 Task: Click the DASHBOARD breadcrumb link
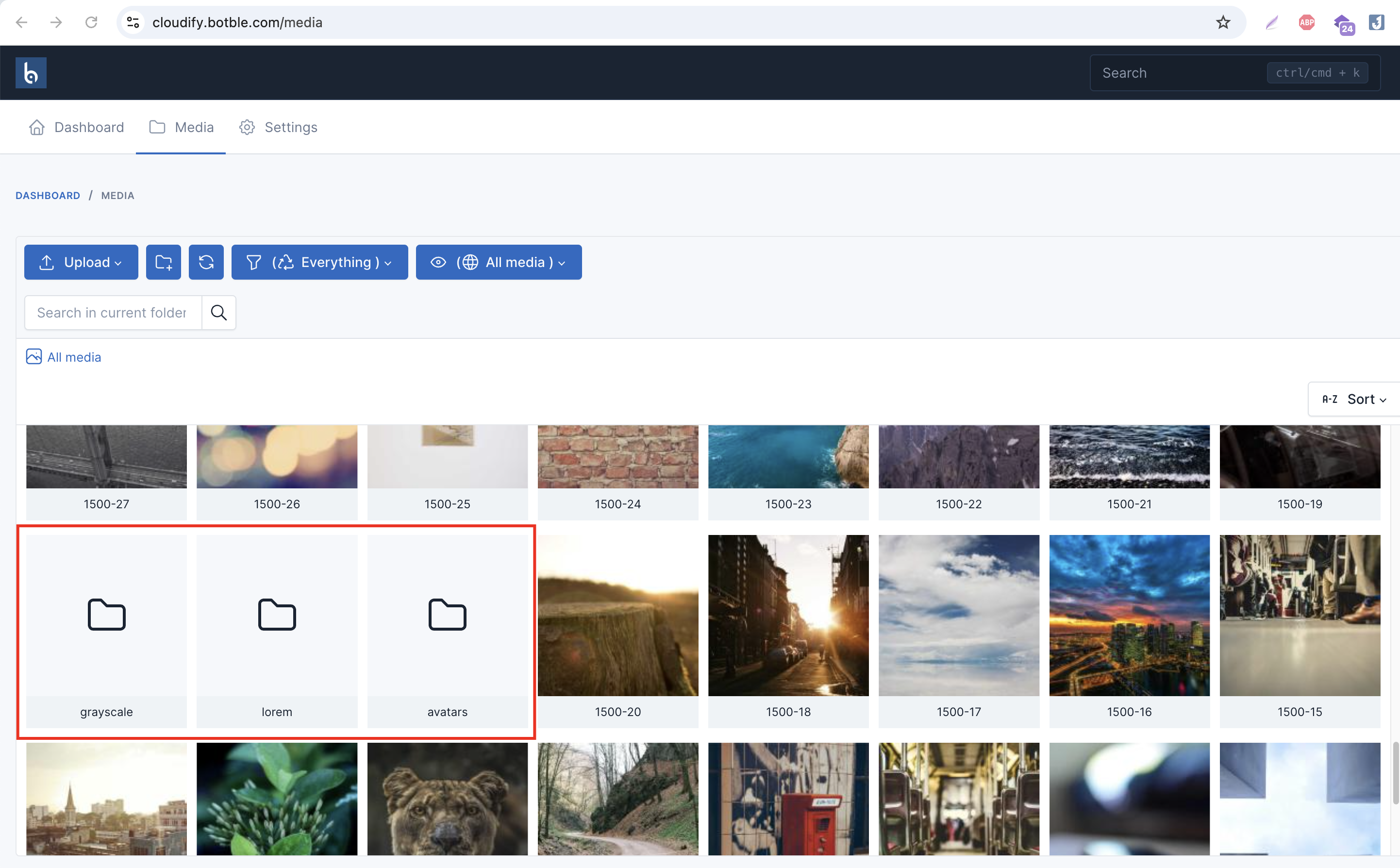pyautogui.click(x=48, y=196)
